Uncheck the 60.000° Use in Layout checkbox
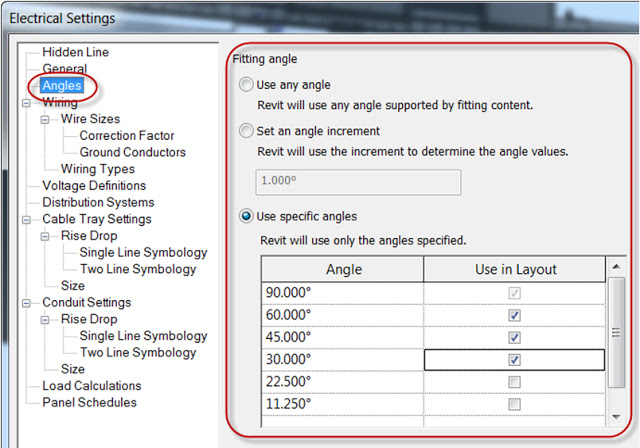Image resolution: width=640 pixels, height=448 pixels. tap(514, 315)
